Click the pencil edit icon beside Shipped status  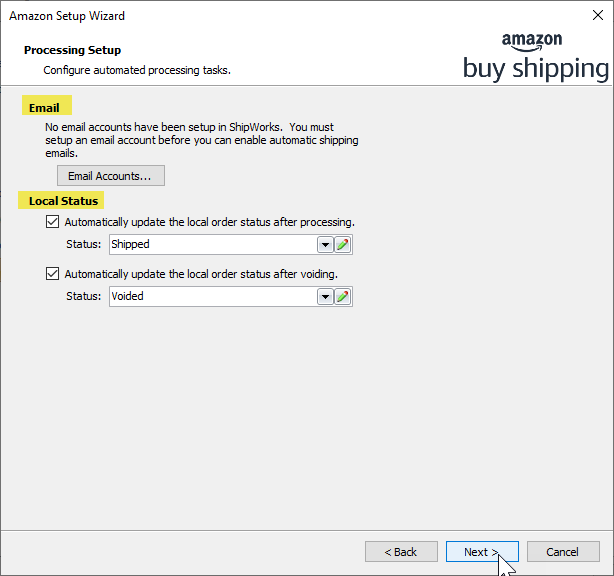coord(343,245)
